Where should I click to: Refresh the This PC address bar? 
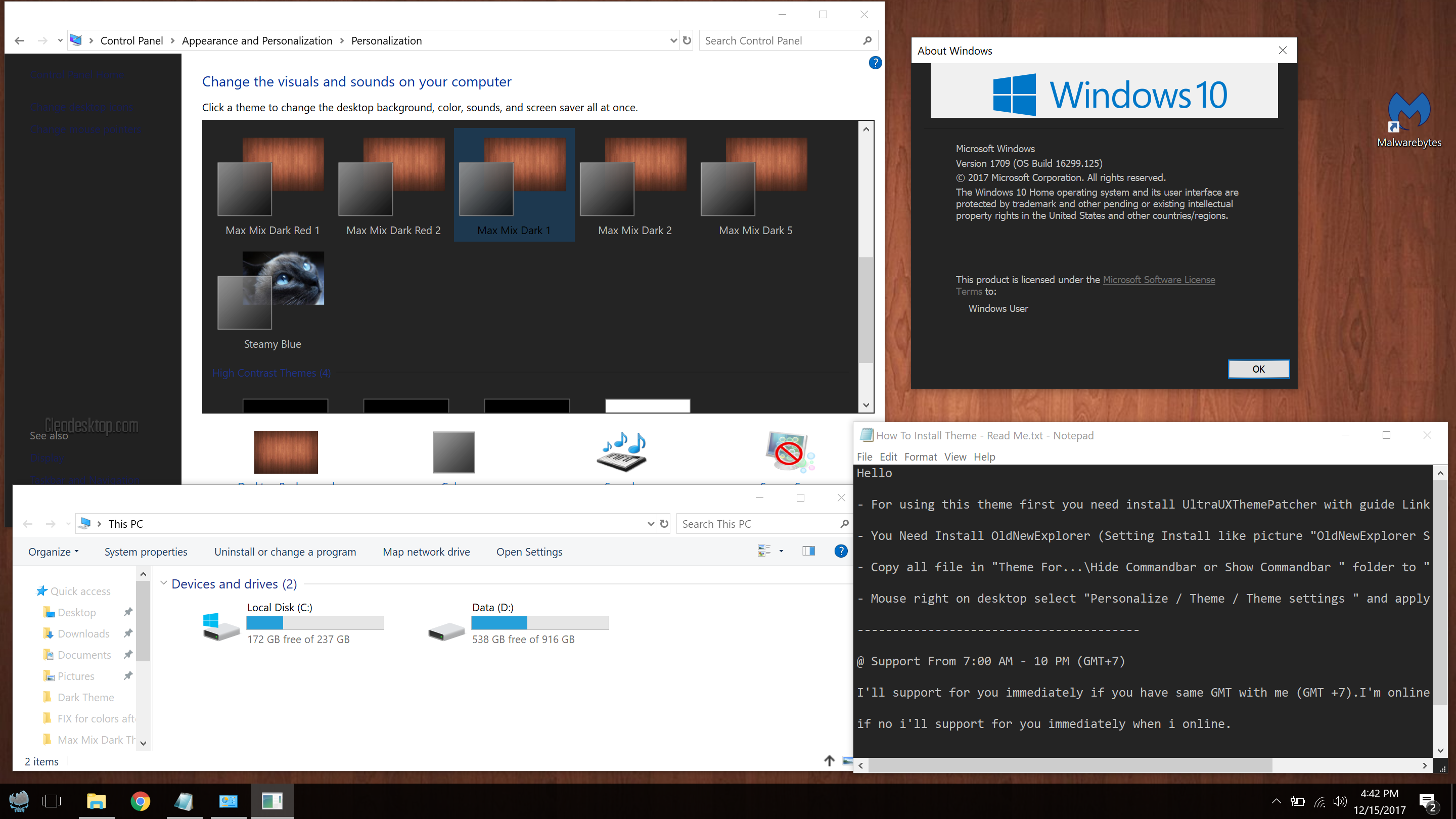664,524
